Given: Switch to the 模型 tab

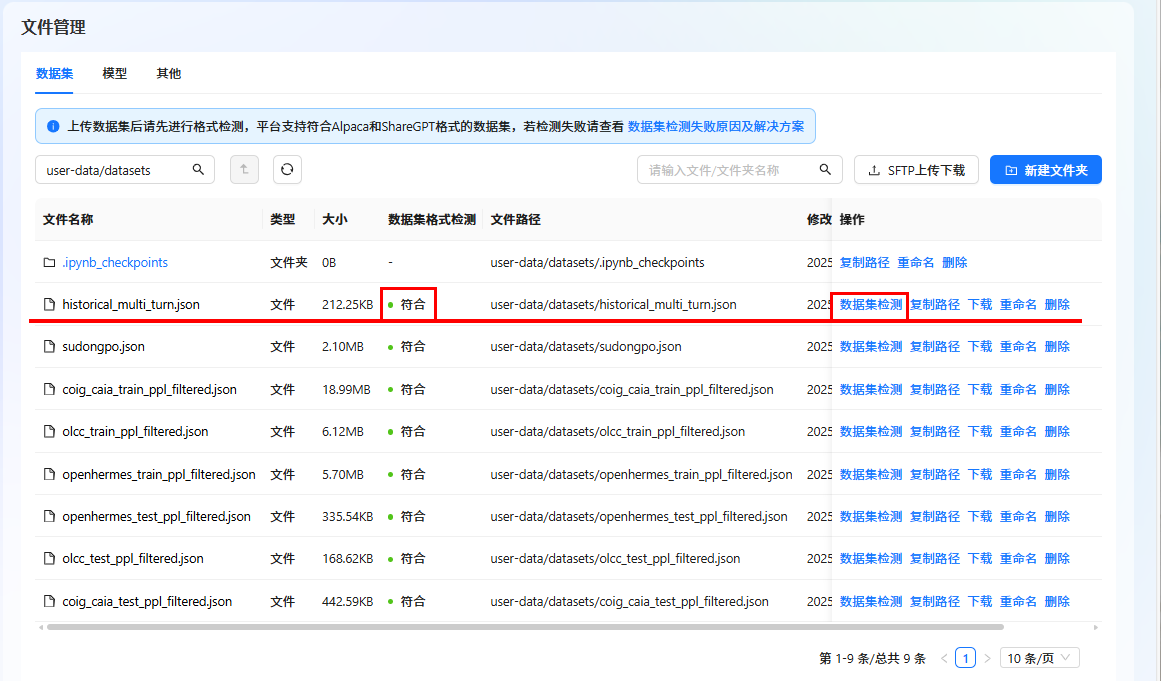Looking at the screenshot, I should pyautogui.click(x=114, y=73).
